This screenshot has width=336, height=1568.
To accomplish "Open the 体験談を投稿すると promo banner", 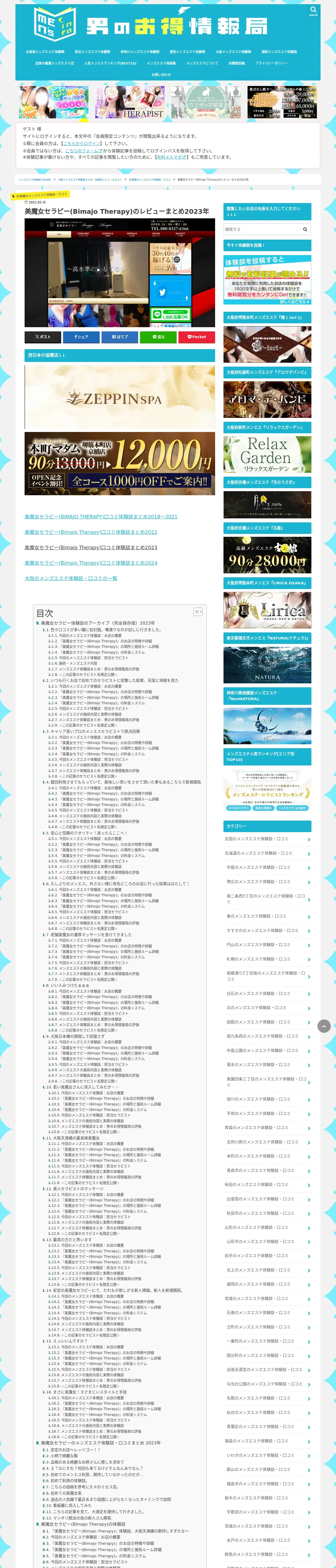I will coord(267,280).
